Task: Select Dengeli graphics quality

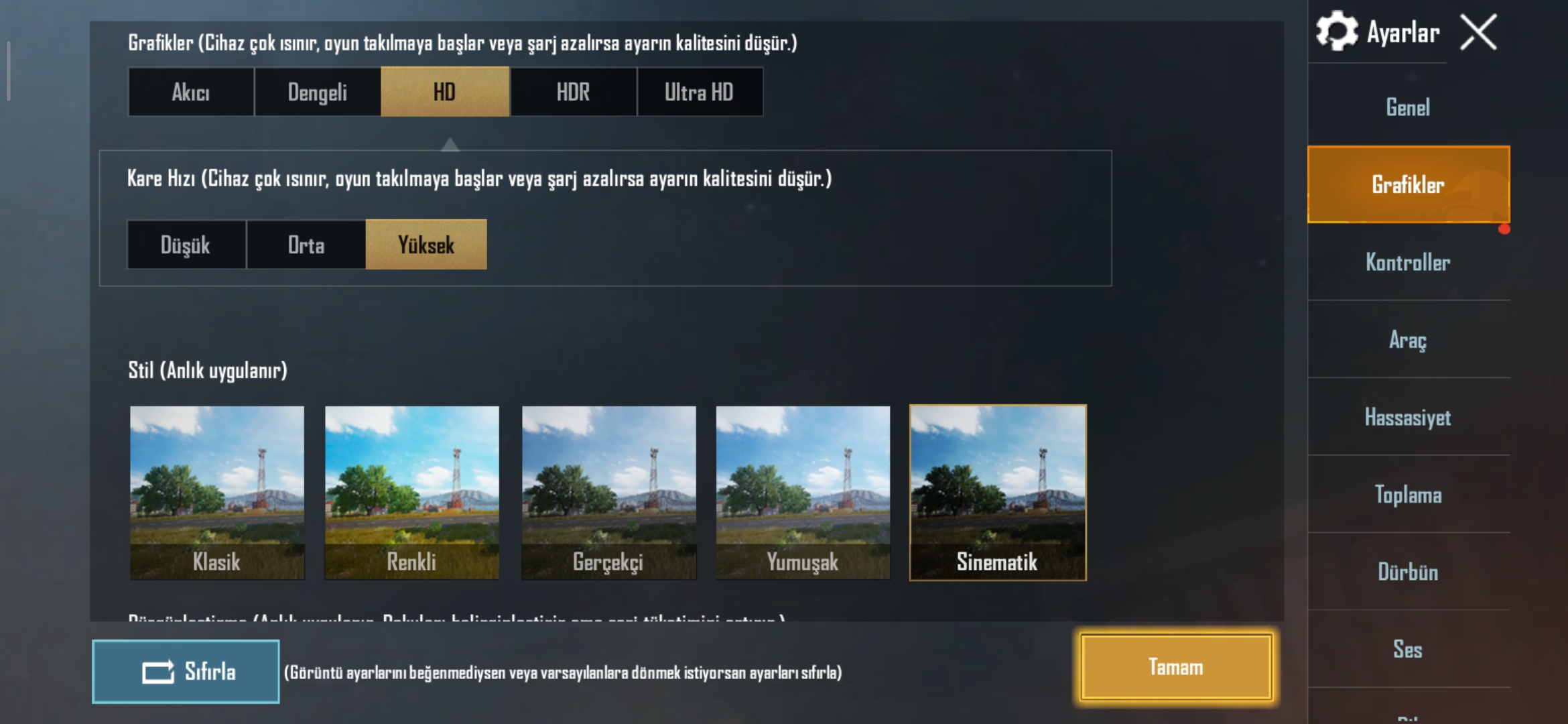Action: [318, 92]
